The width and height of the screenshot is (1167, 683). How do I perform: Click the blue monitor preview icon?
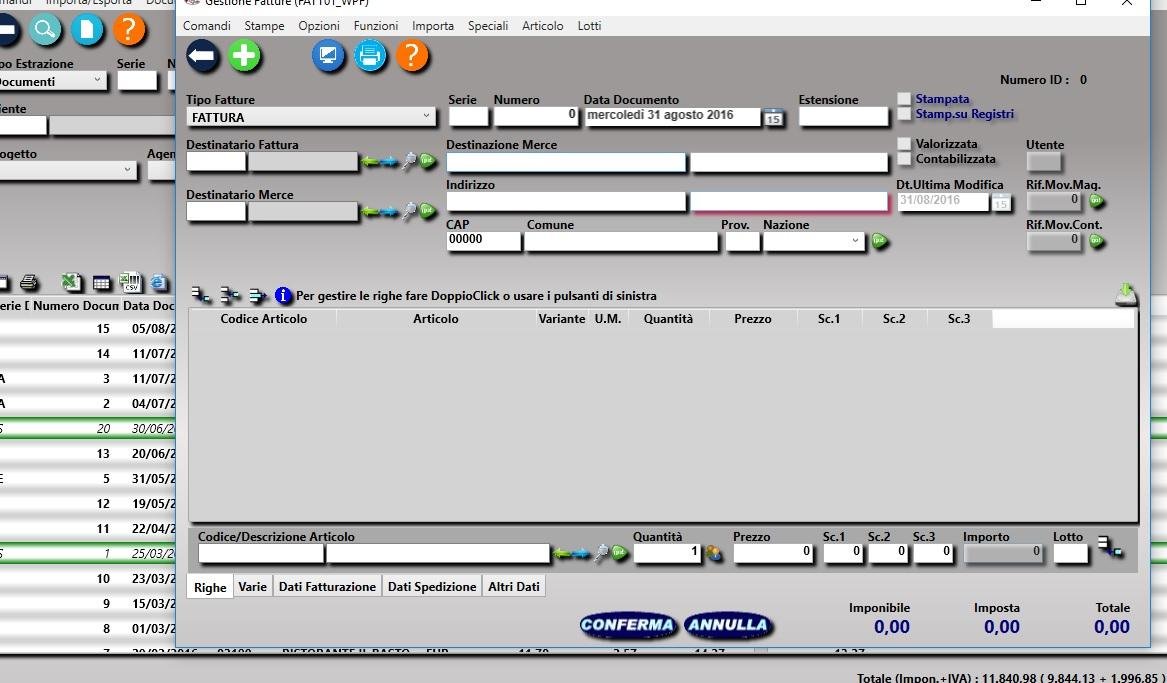(x=328, y=56)
